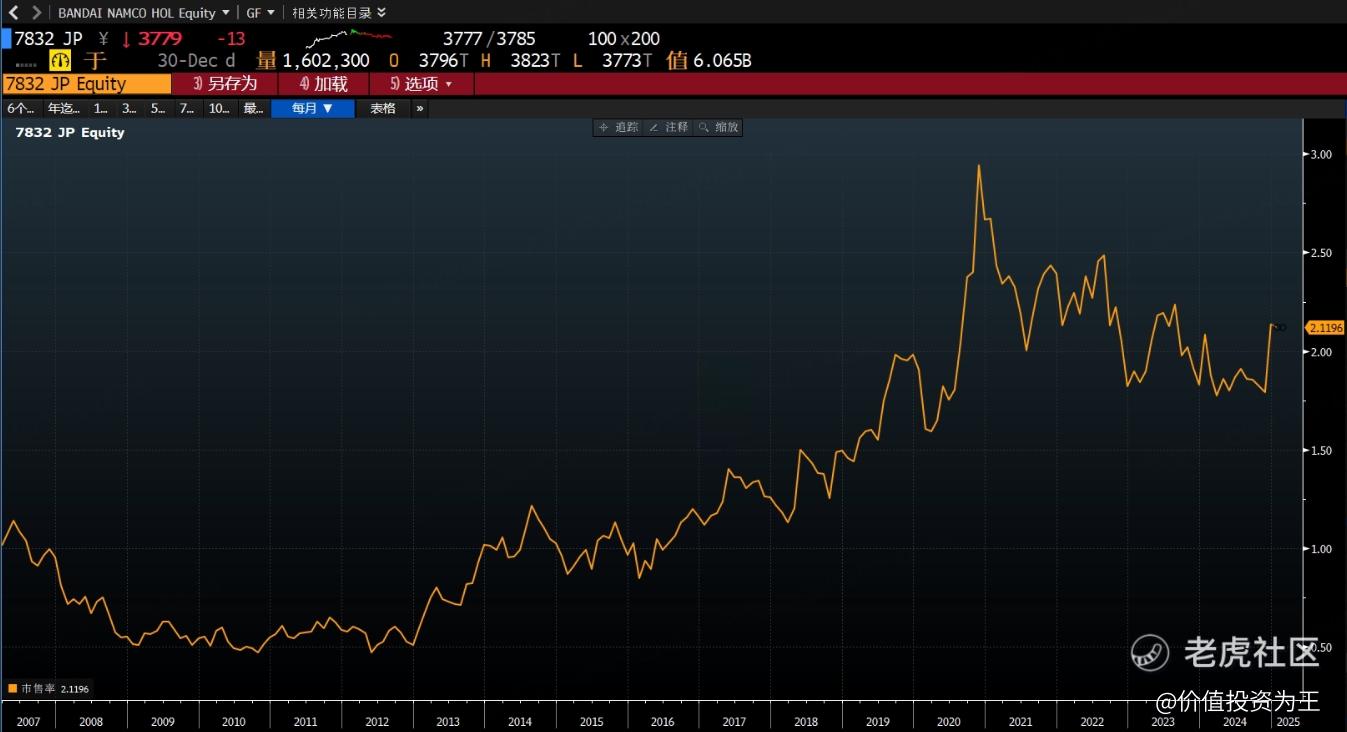Click the 7832 JP Equity chart title
The height and width of the screenshot is (732, 1347).
70,132
